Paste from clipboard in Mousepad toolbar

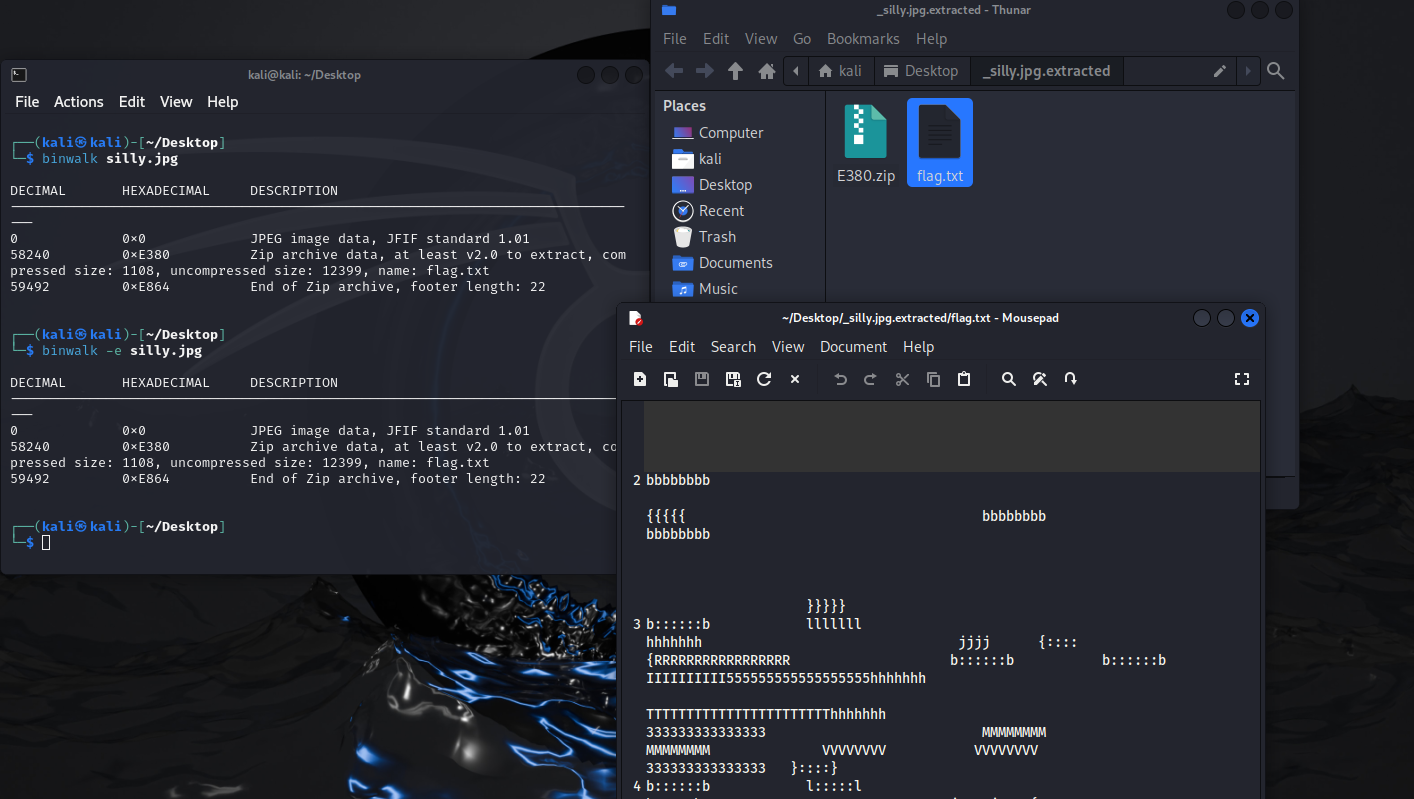click(x=964, y=379)
